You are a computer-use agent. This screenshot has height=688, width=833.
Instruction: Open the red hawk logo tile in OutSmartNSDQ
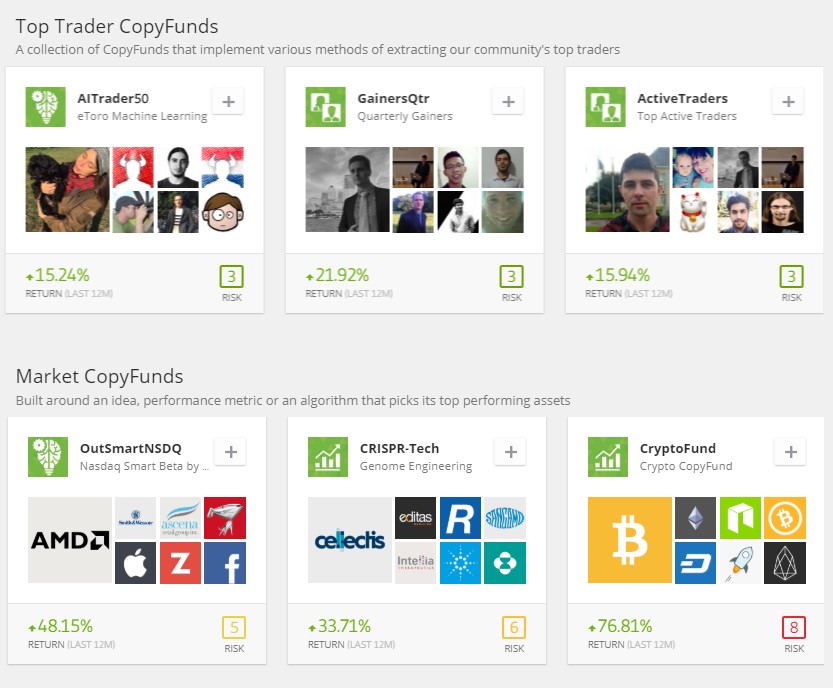[x=225, y=518]
